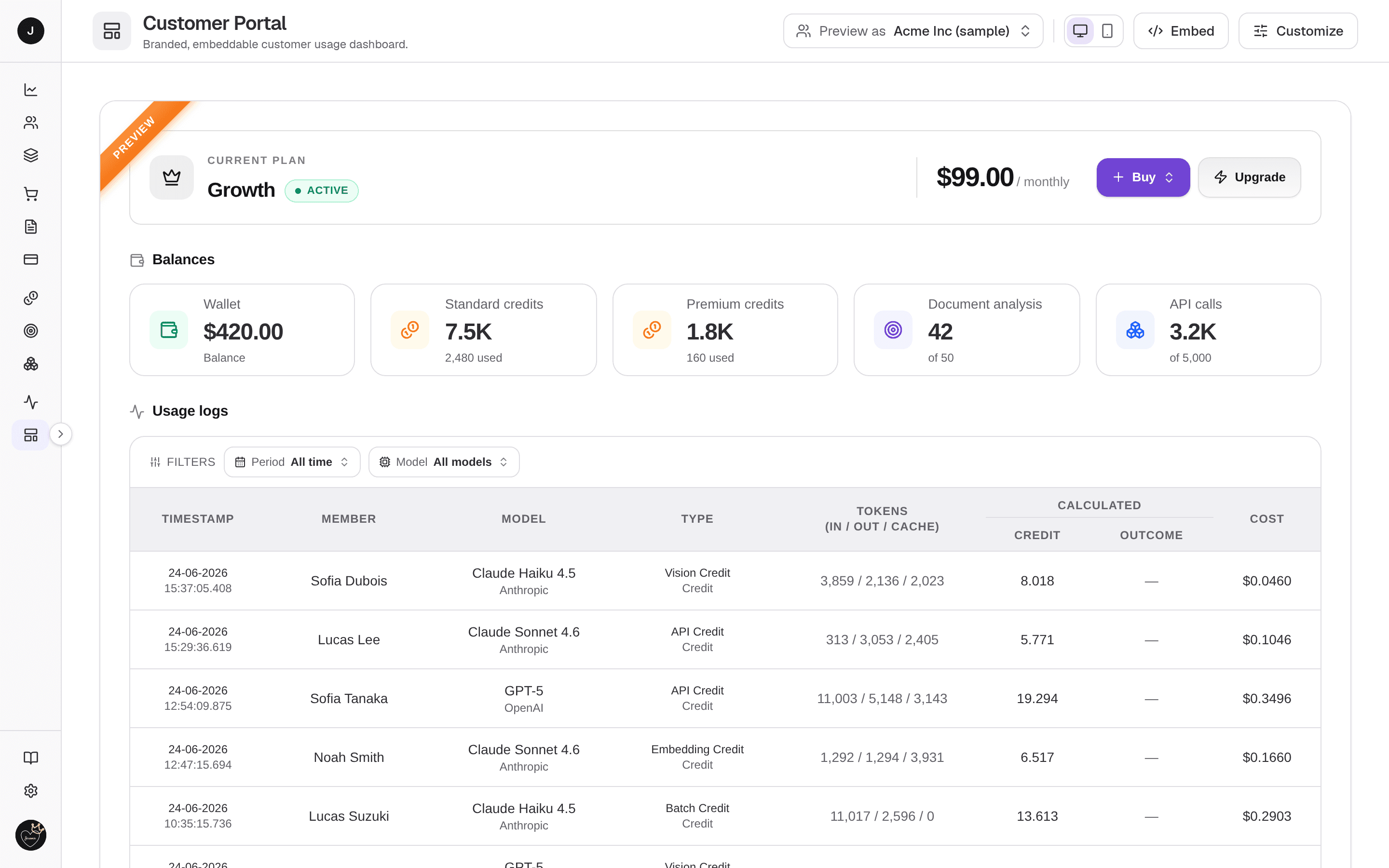
Task: Click the Premium credits card icon
Action: (x=652, y=330)
